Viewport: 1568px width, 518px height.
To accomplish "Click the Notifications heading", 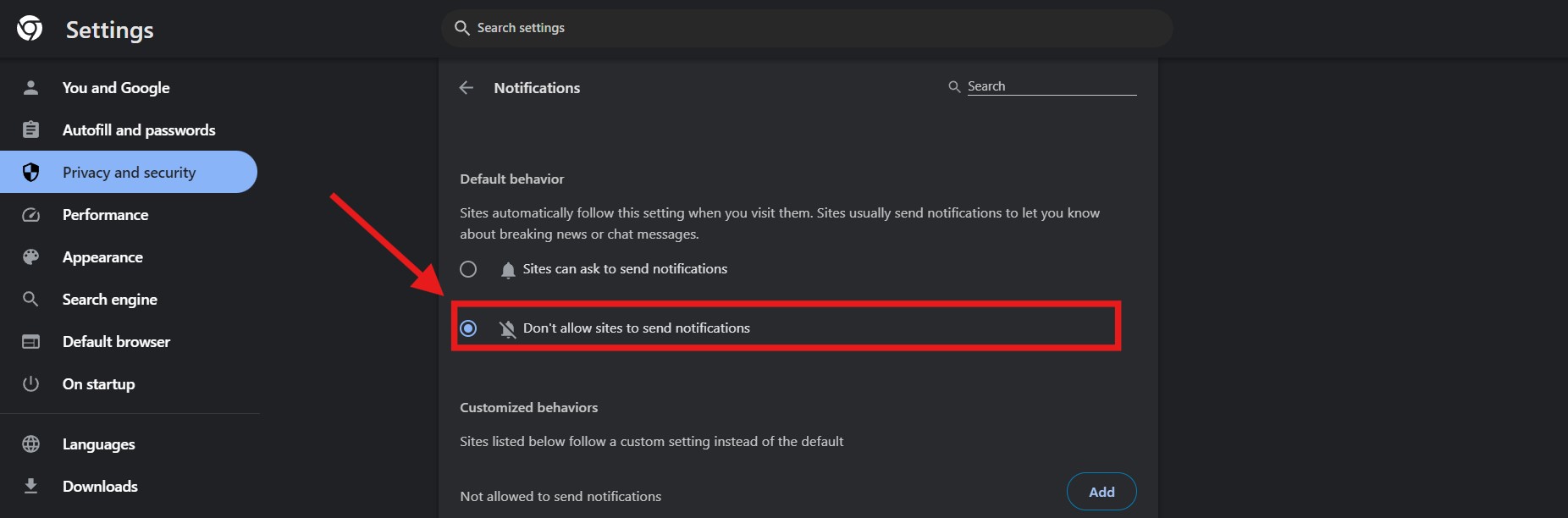I will coord(537,88).
